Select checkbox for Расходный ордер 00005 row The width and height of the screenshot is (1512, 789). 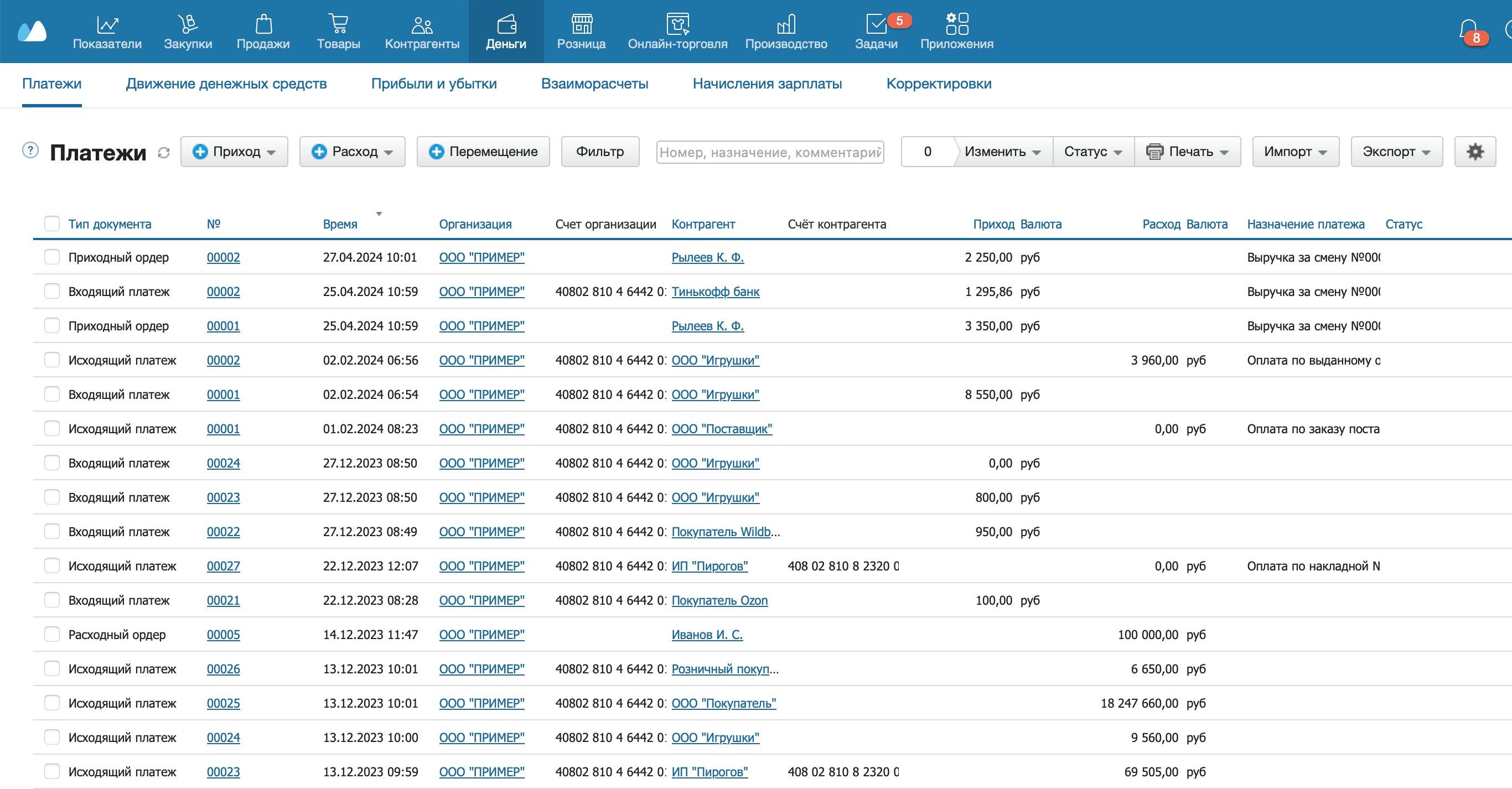(x=52, y=634)
